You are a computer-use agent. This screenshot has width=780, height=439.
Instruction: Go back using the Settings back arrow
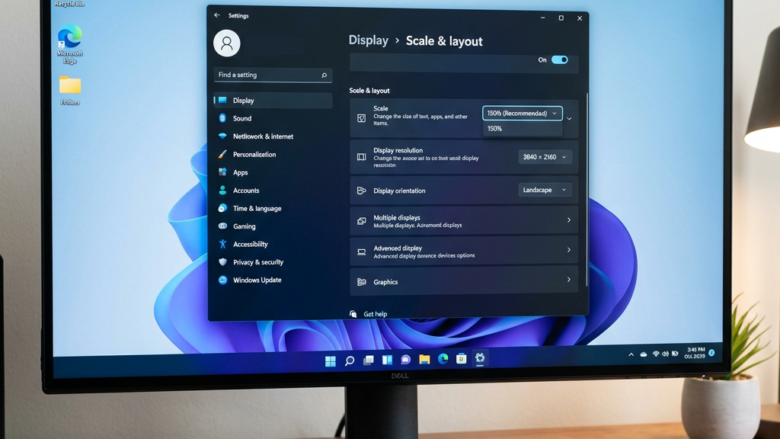(217, 15)
